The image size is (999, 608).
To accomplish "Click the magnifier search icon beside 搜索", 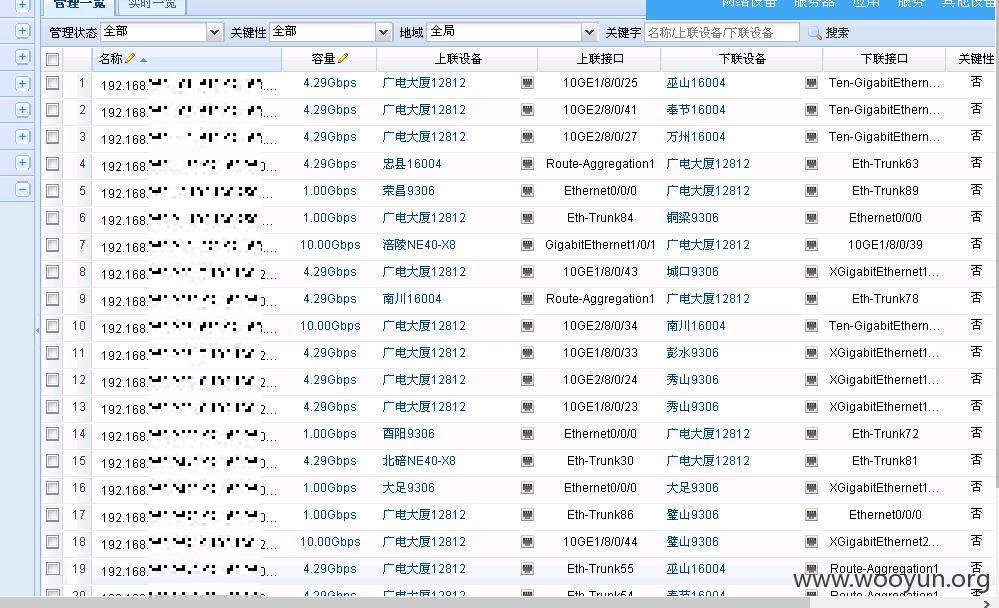I will point(814,33).
